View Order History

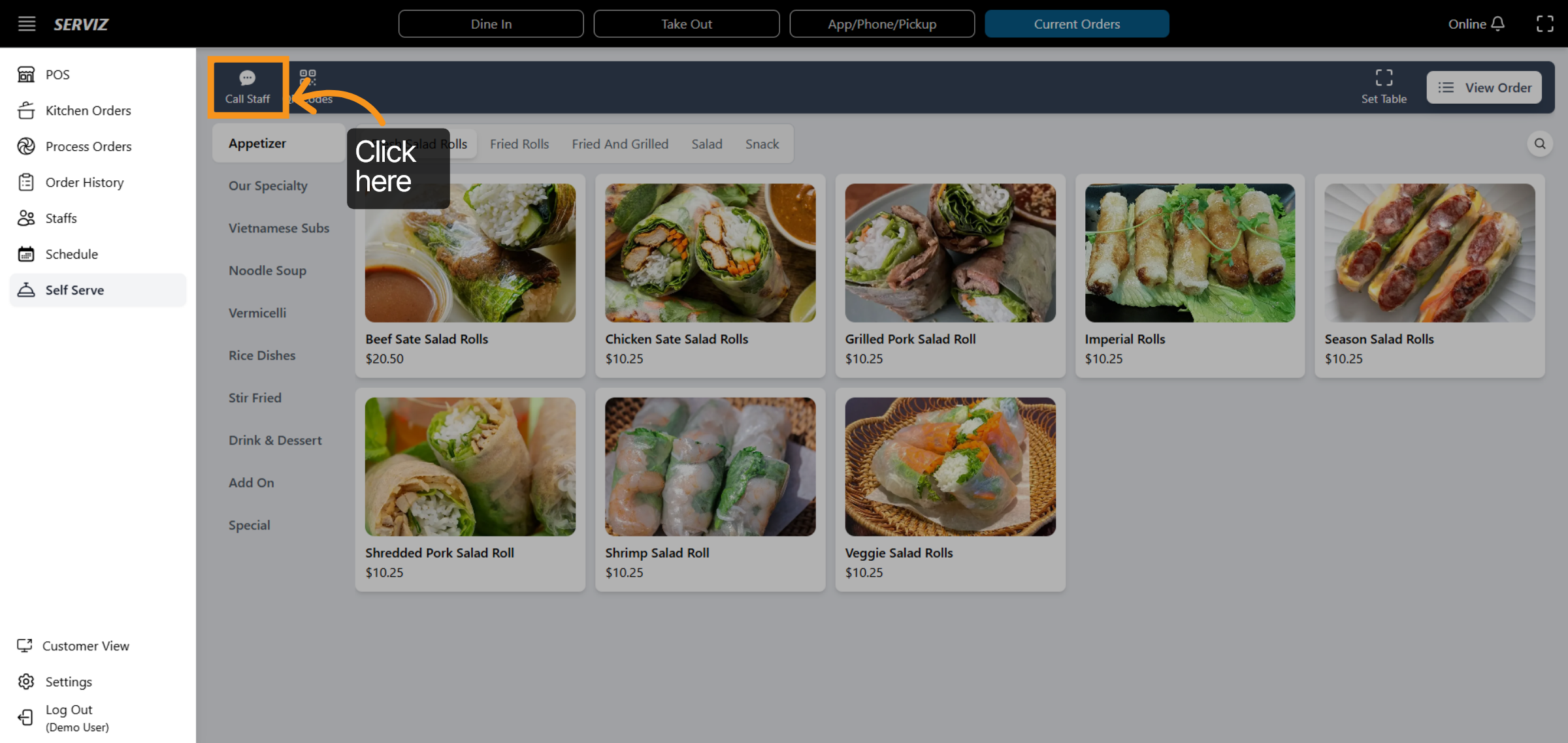click(84, 182)
